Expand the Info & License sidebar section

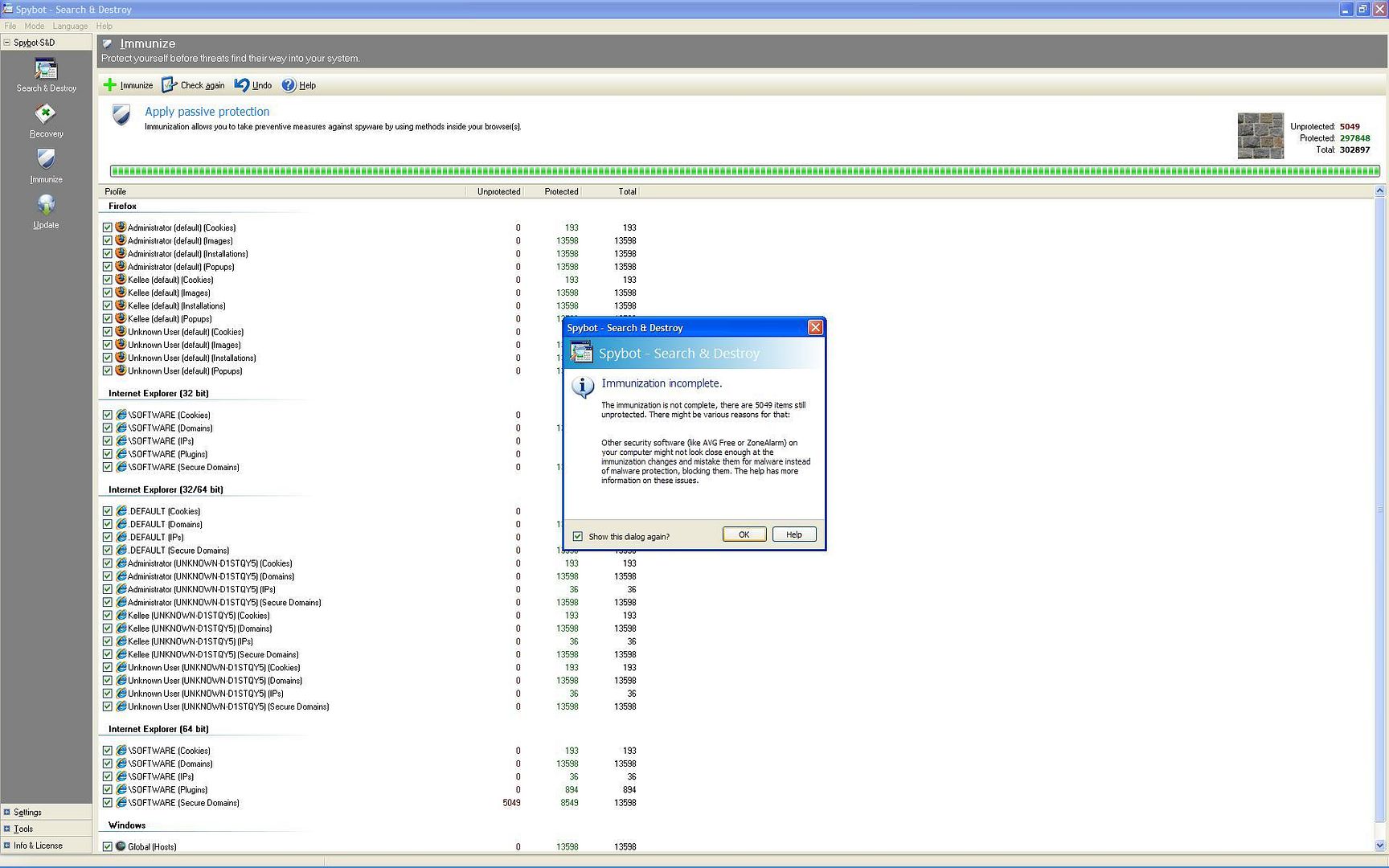(x=46, y=845)
